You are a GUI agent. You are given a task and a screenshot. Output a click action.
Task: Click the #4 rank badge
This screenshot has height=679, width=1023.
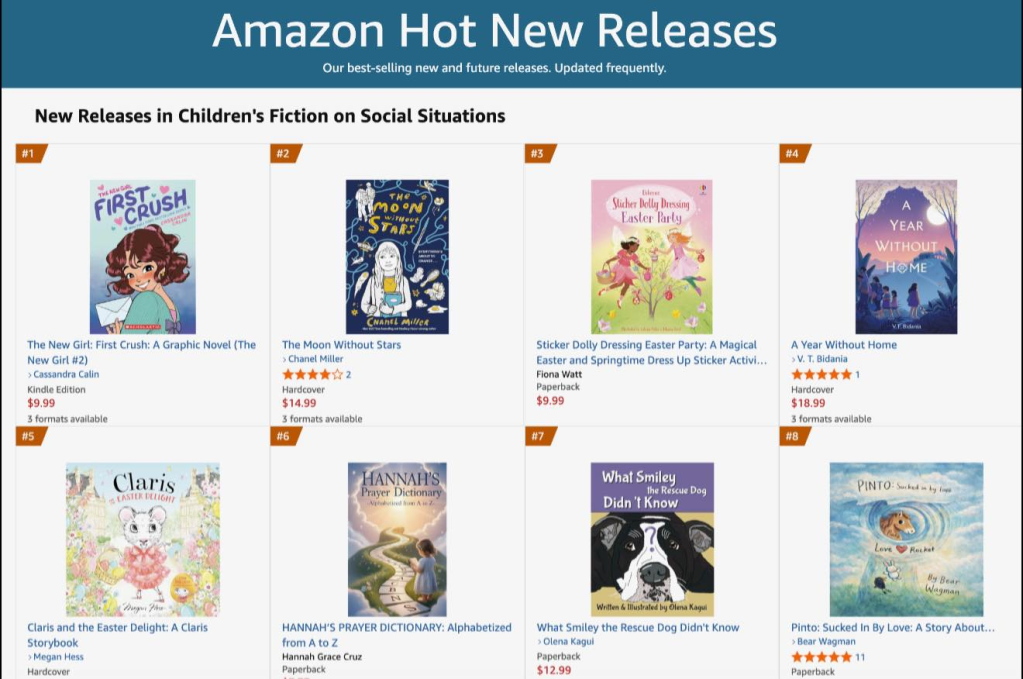click(793, 153)
